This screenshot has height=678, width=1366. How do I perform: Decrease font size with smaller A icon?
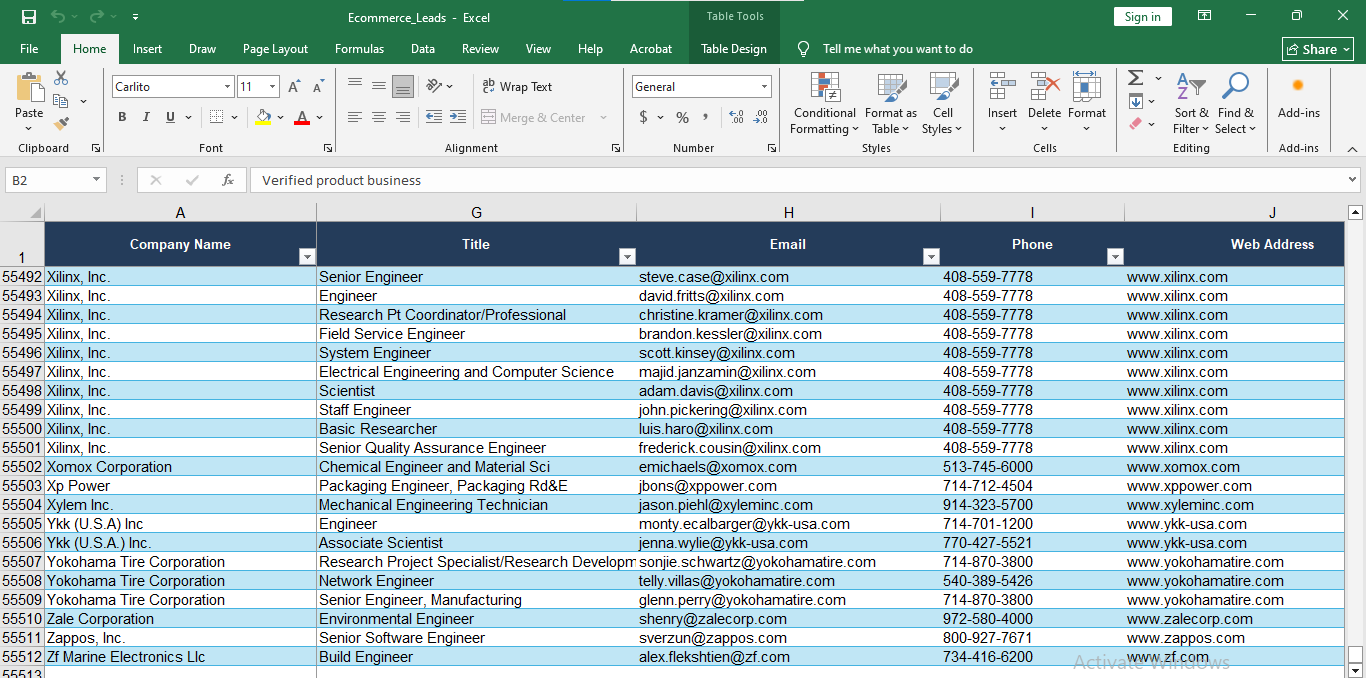[318, 87]
